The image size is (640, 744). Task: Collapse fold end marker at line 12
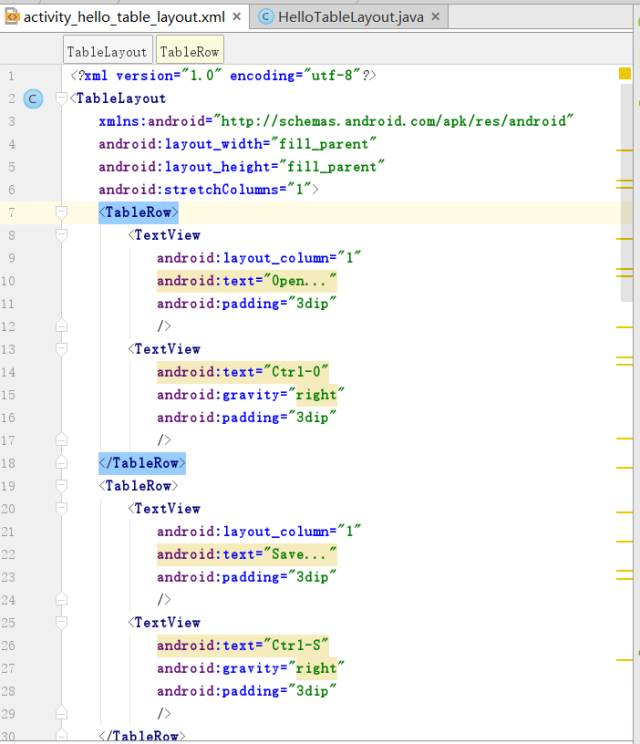click(61, 326)
